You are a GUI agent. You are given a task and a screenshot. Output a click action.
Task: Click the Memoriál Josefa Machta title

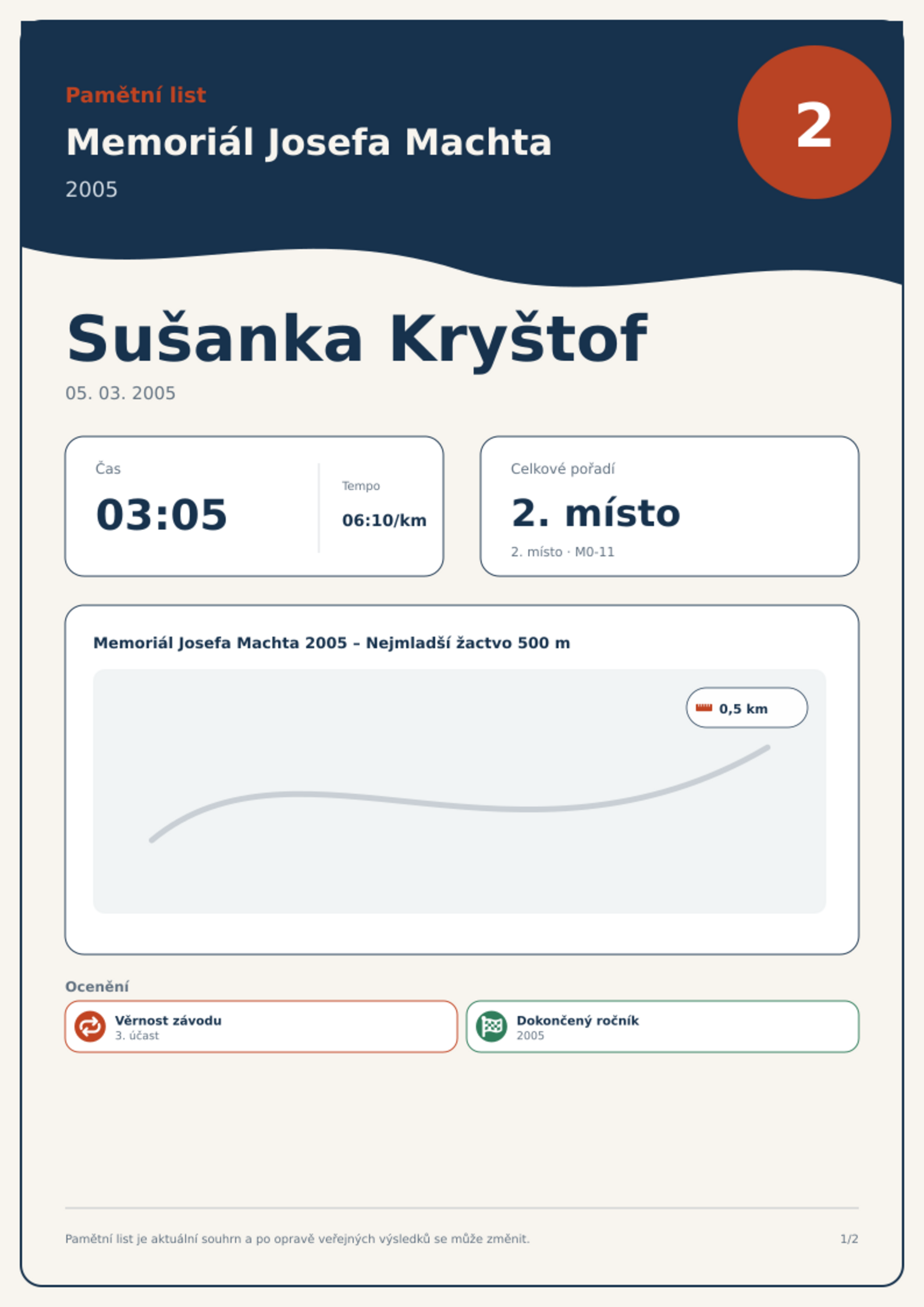coord(308,143)
